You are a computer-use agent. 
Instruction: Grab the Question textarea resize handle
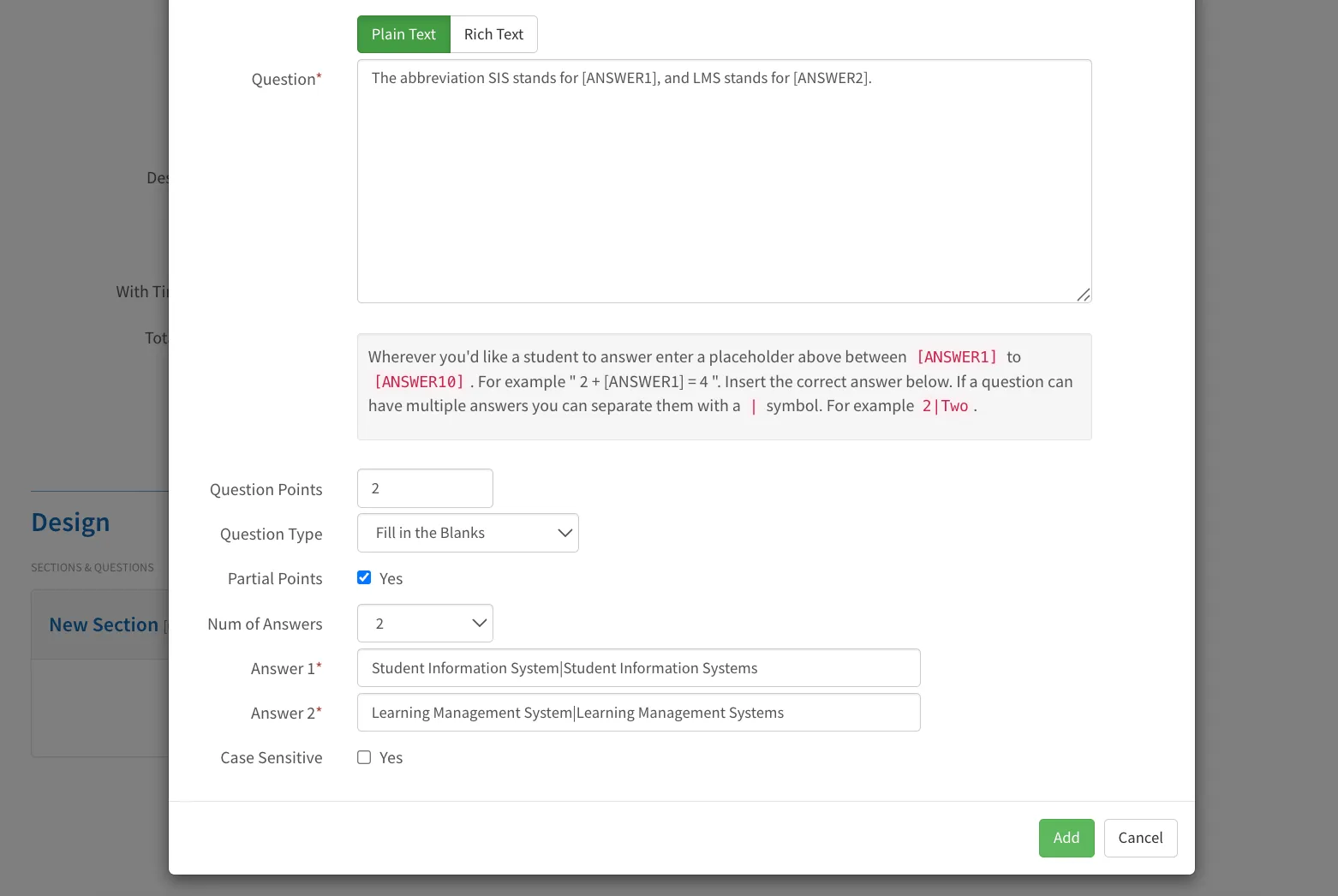pyautogui.click(x=1084, y=295)
